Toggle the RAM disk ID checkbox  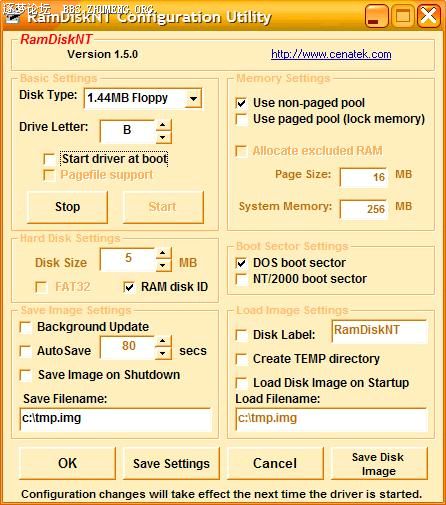(129, 287)
